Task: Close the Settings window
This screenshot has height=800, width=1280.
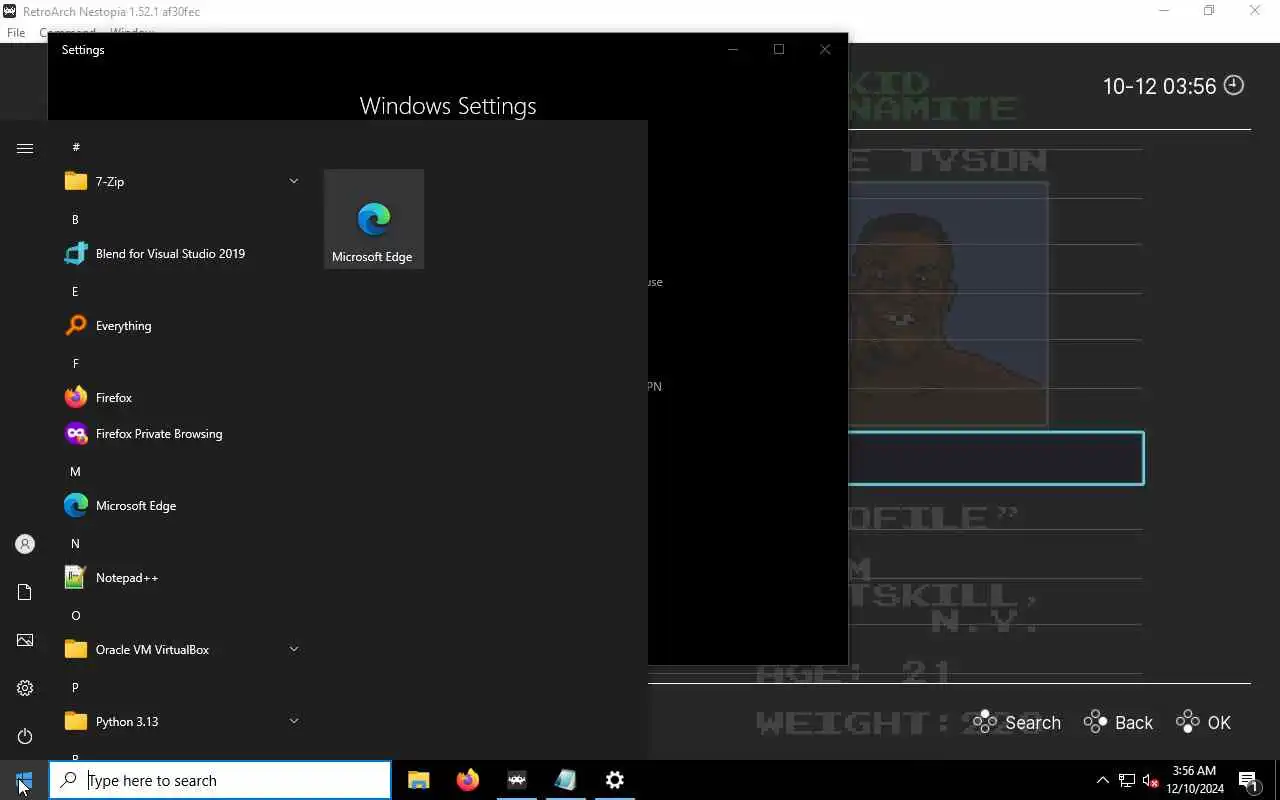Action: pos(825,49)
